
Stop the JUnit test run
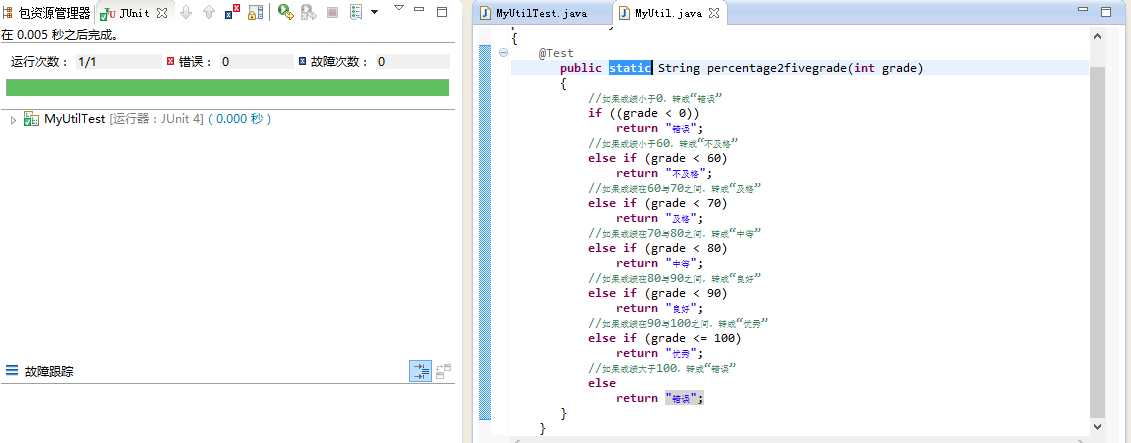(x=333, y=12)
